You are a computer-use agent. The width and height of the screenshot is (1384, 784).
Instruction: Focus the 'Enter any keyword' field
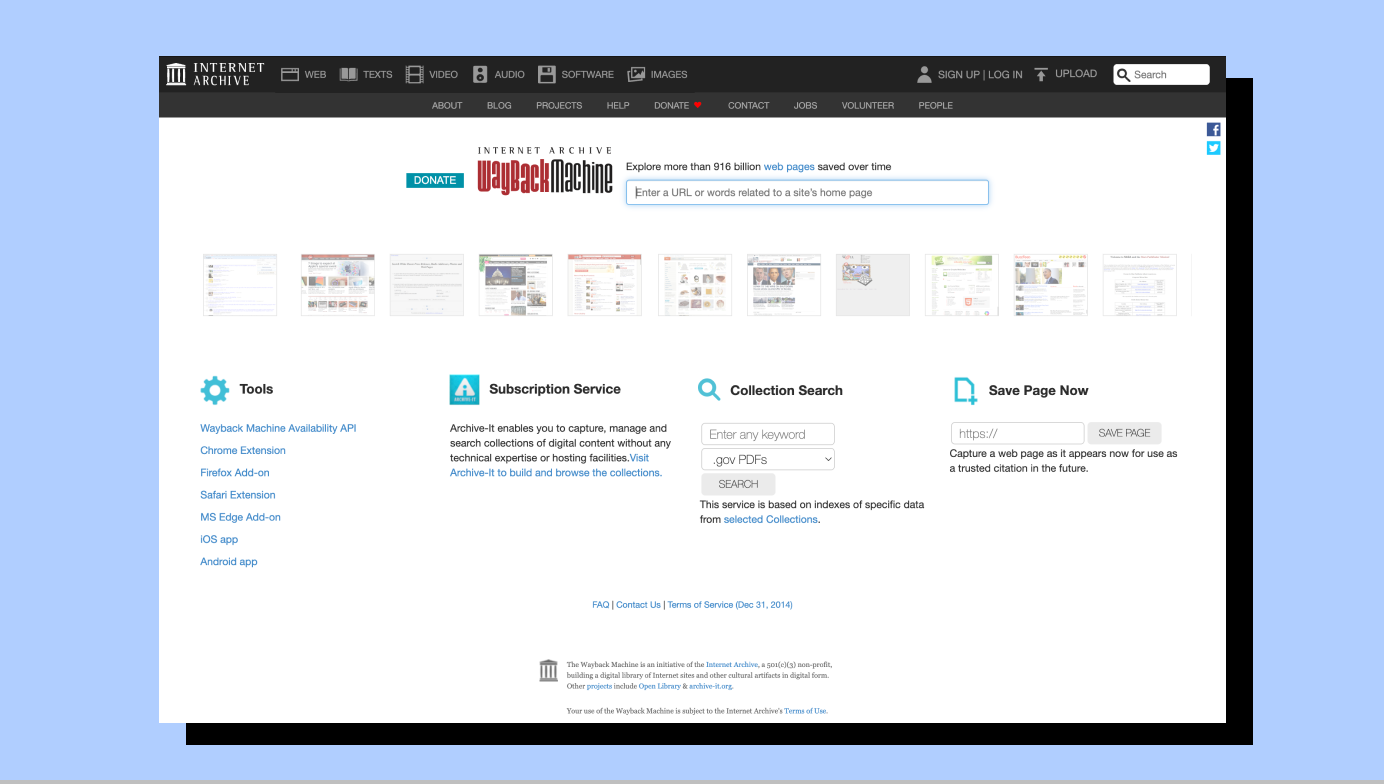pos(768,434)
